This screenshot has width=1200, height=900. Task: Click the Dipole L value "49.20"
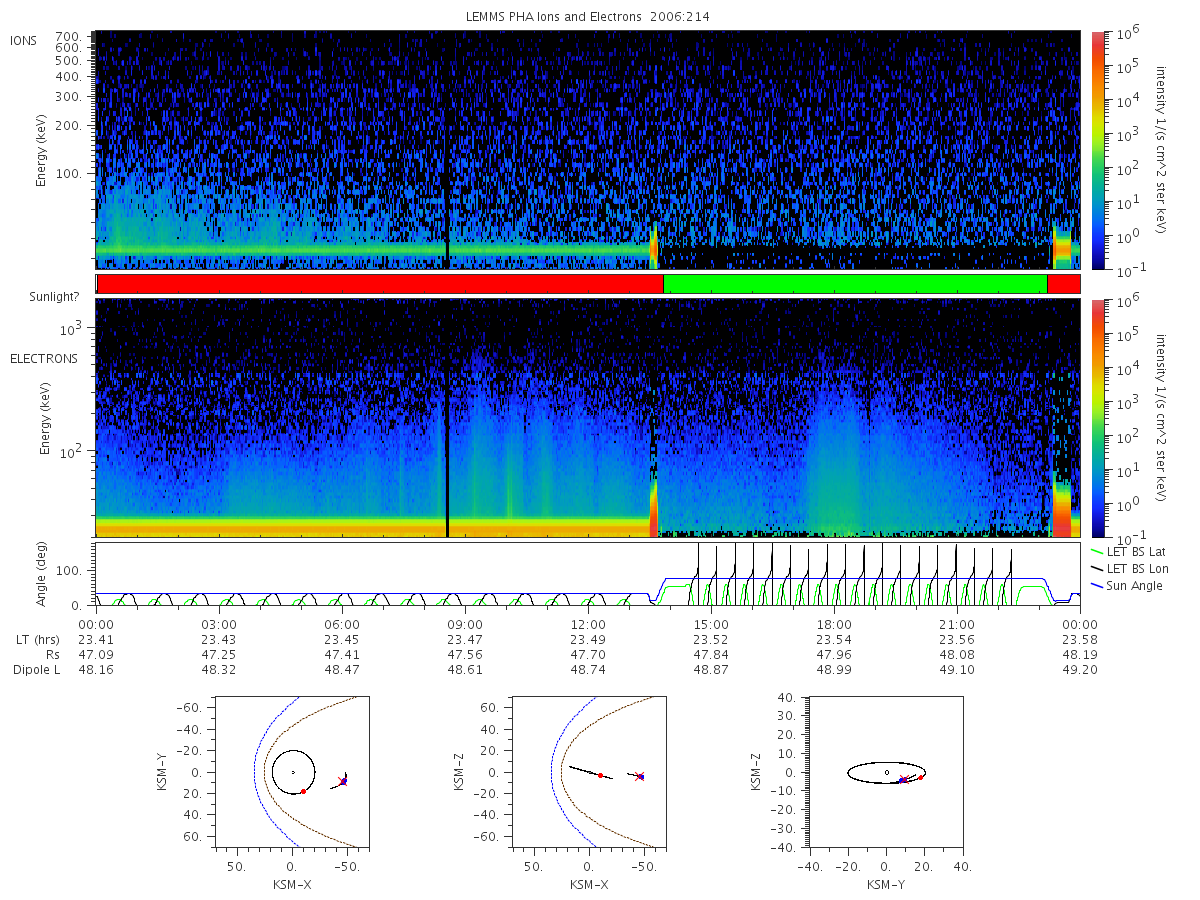pos(1080,670)
